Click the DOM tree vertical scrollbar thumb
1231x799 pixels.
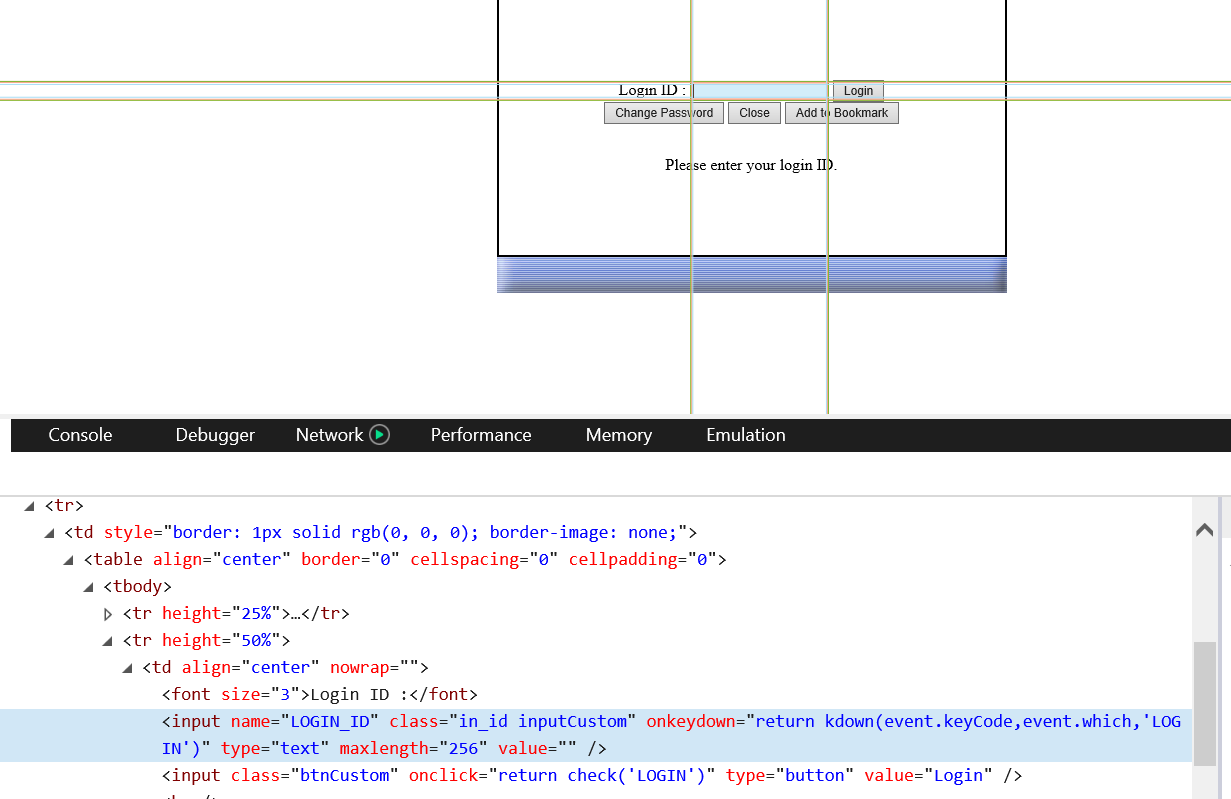tap(1204, 704)
